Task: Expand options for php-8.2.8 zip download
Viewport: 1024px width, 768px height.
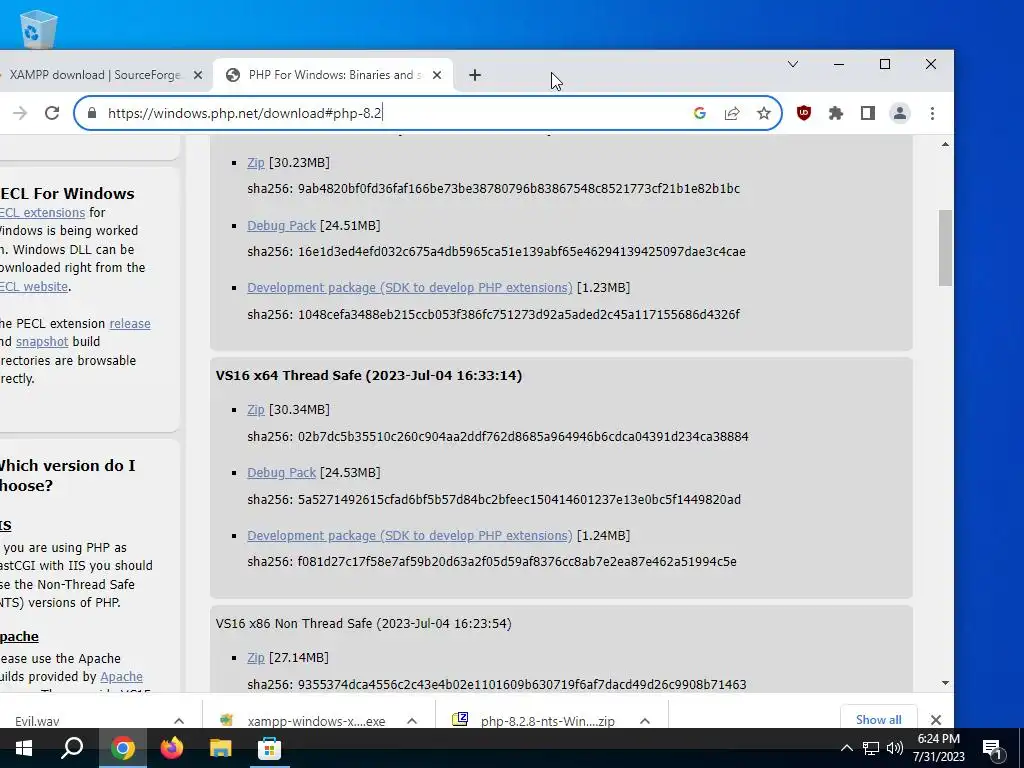Action: (x=645, y=721)
